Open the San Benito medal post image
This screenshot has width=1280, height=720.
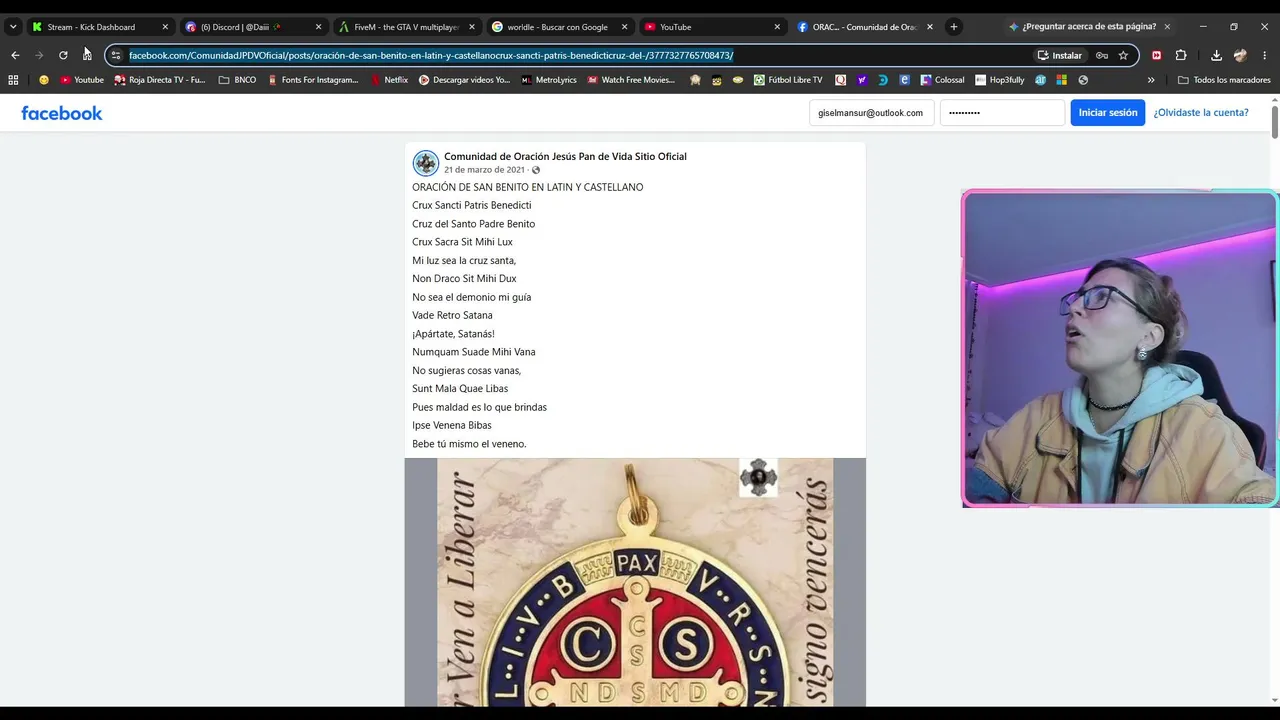click(x=635, y=582)
